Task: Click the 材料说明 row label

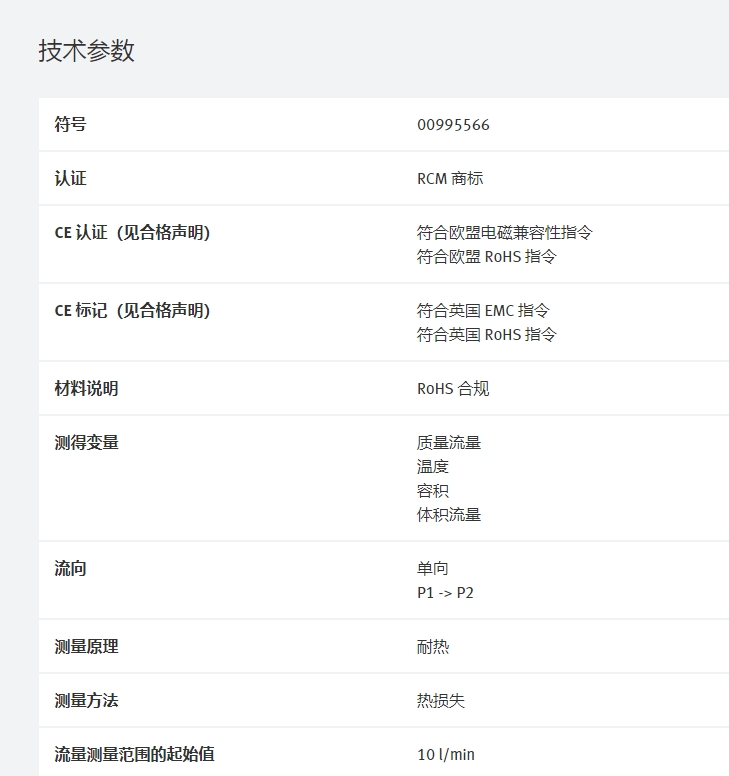Action: [86, 388]
